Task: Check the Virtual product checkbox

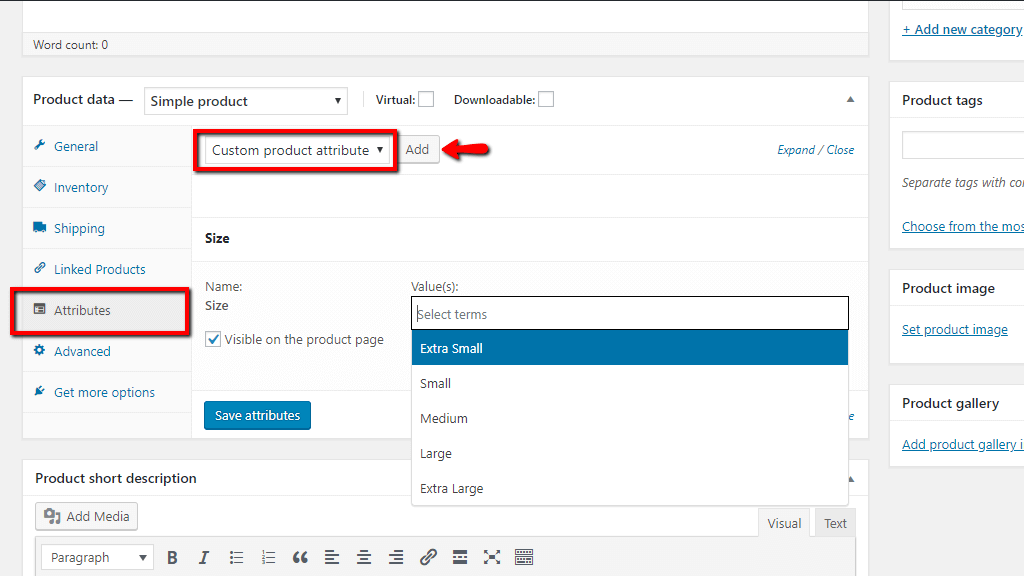Action: click(x=426, y=99)
